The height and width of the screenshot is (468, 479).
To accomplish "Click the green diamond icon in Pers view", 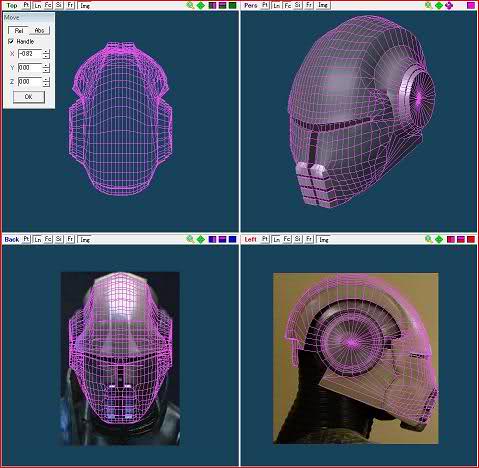I will coord(439,6).
